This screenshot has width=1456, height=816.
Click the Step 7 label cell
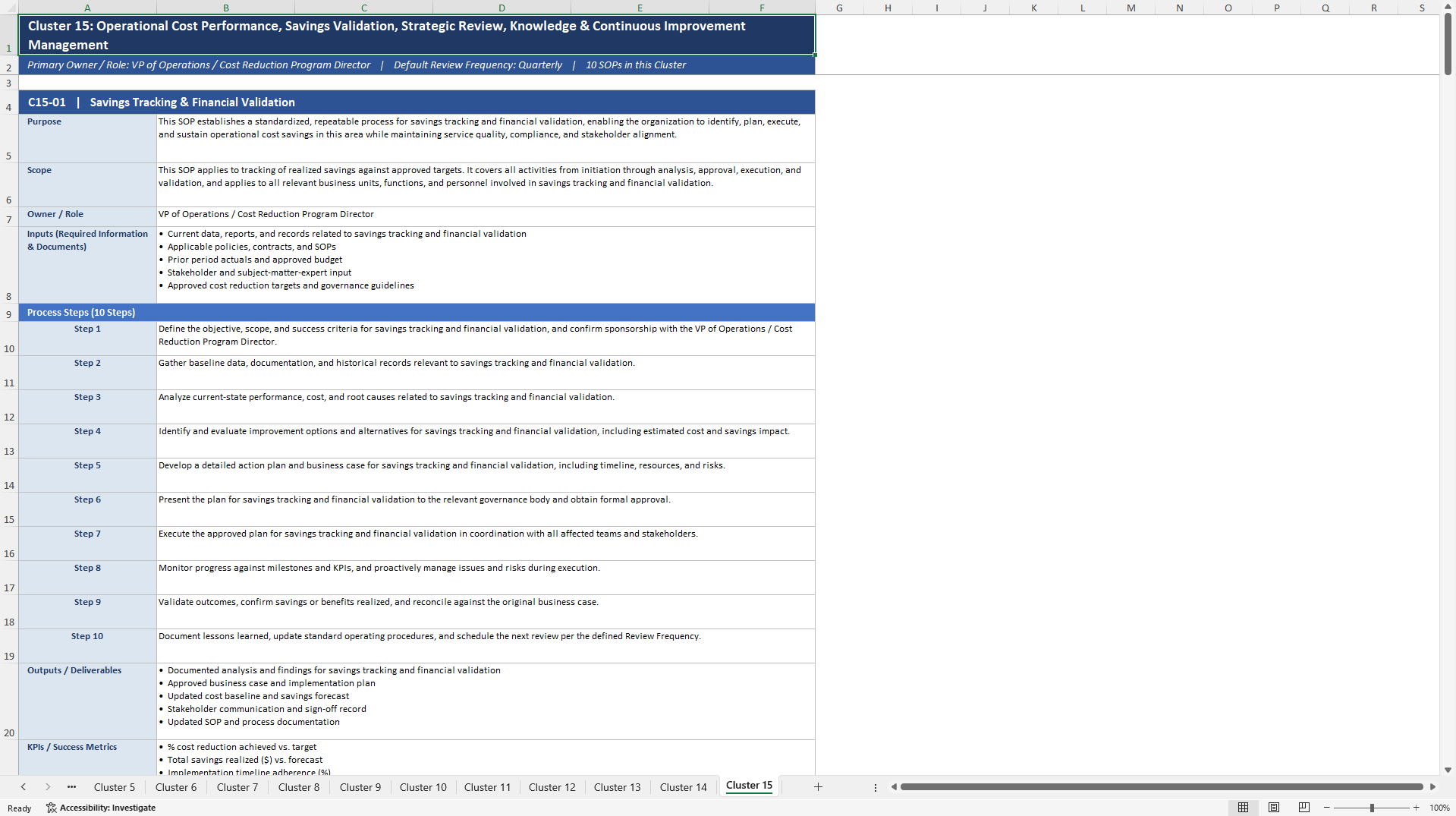pos(87,543)
